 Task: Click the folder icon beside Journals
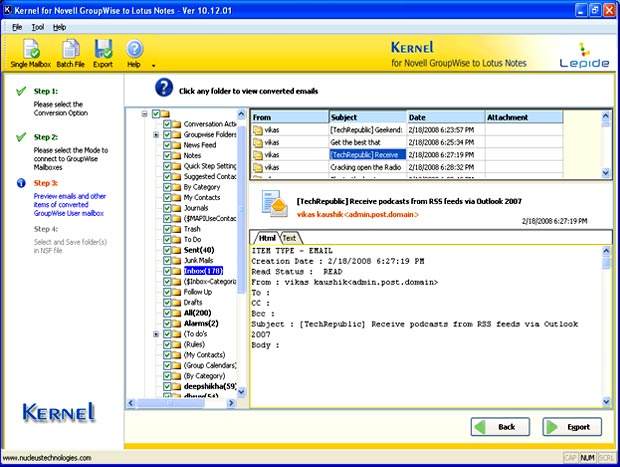(x=177, y=208)
